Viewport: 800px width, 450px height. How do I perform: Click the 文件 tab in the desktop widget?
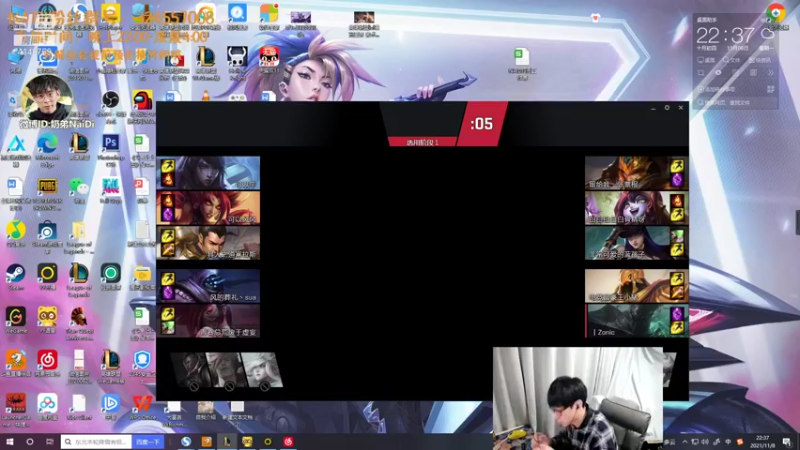click(731, 60)
